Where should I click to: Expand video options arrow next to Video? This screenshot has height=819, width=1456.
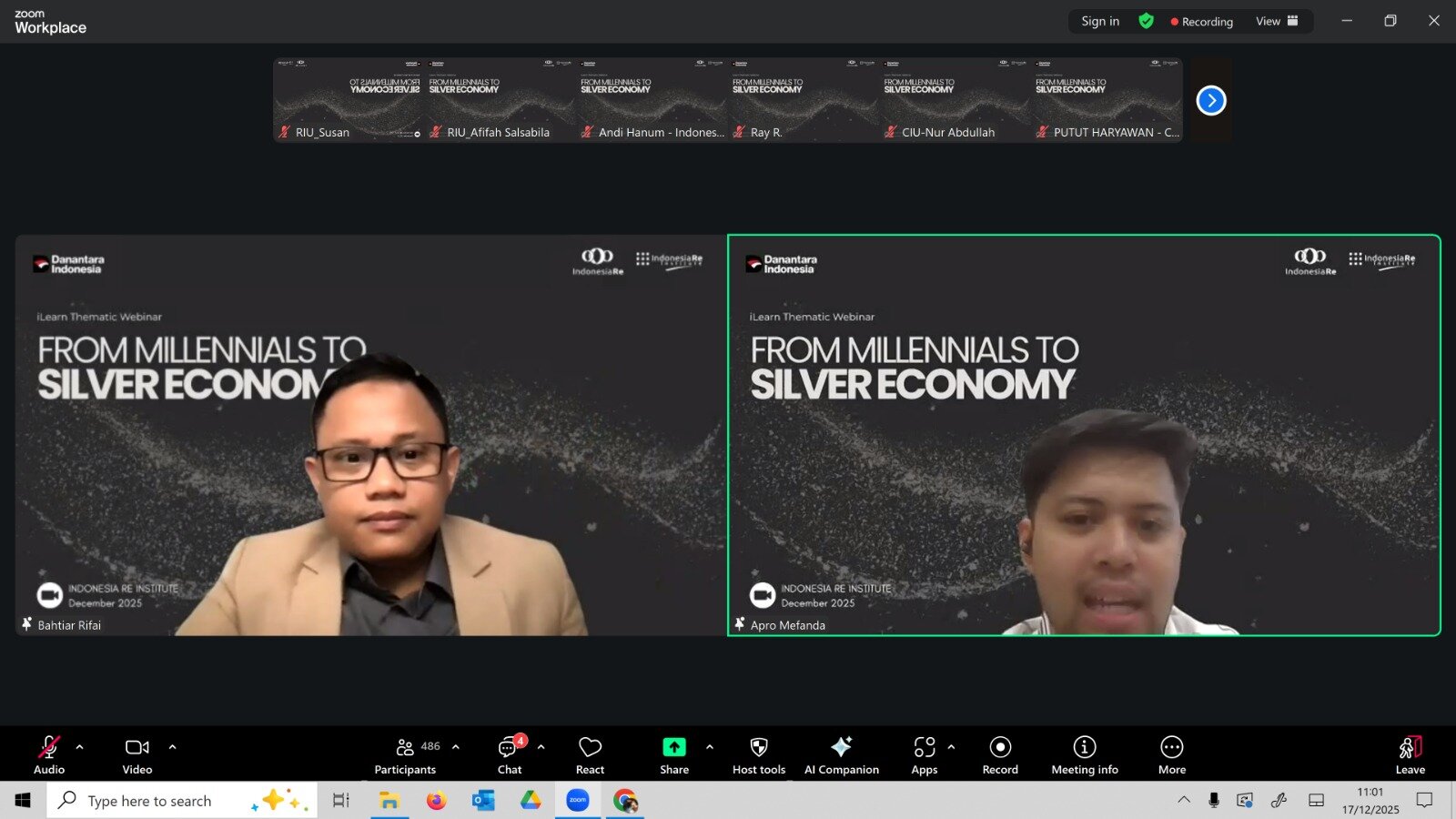172,747
